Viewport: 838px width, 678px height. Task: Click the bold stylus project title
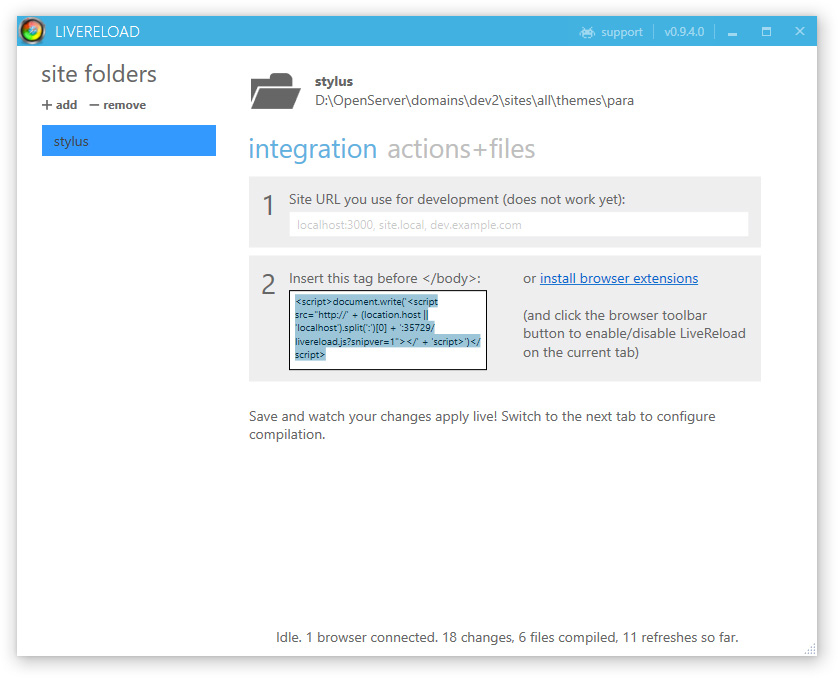tap(334, 81)
